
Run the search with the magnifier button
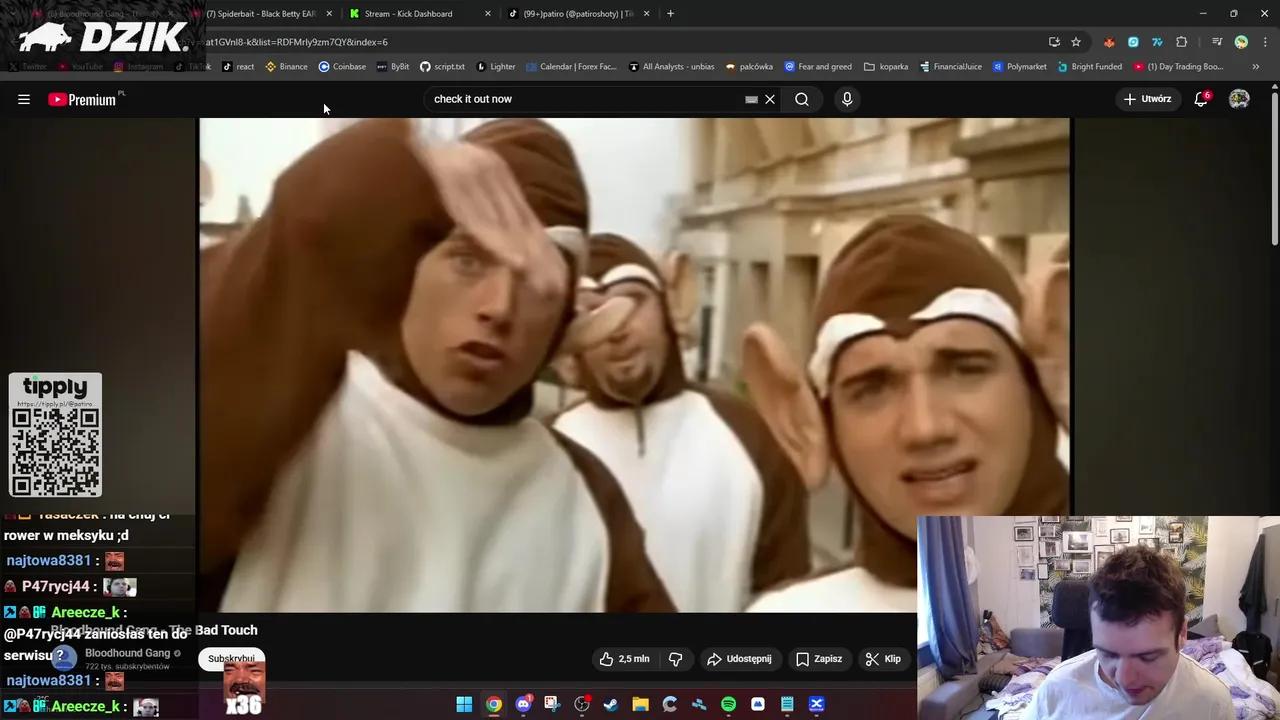802,99
